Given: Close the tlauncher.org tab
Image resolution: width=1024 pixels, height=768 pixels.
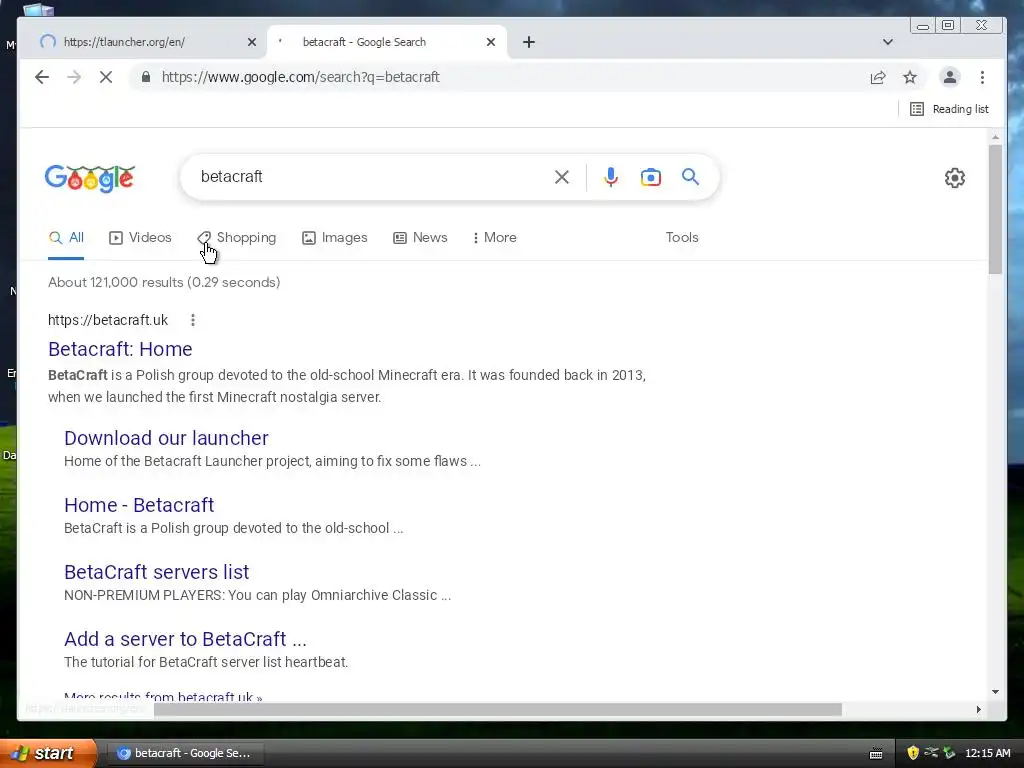Looking at the screenshot, I should [x=252, y=42].
